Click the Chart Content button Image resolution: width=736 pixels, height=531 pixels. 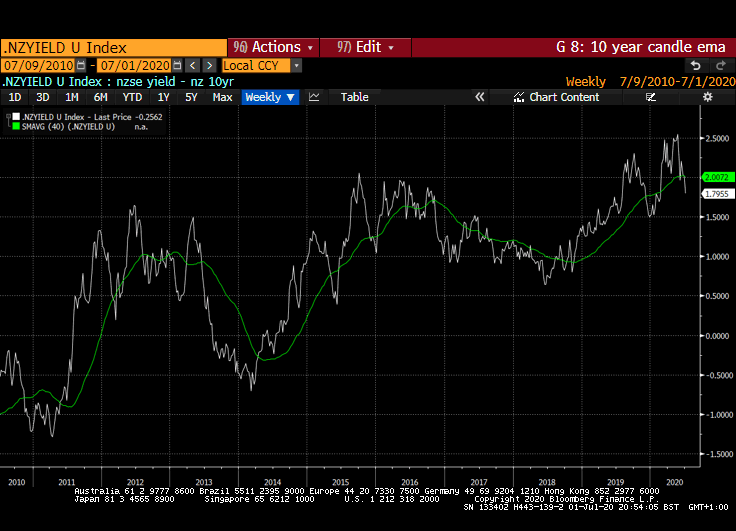click(x=556, y=97)
